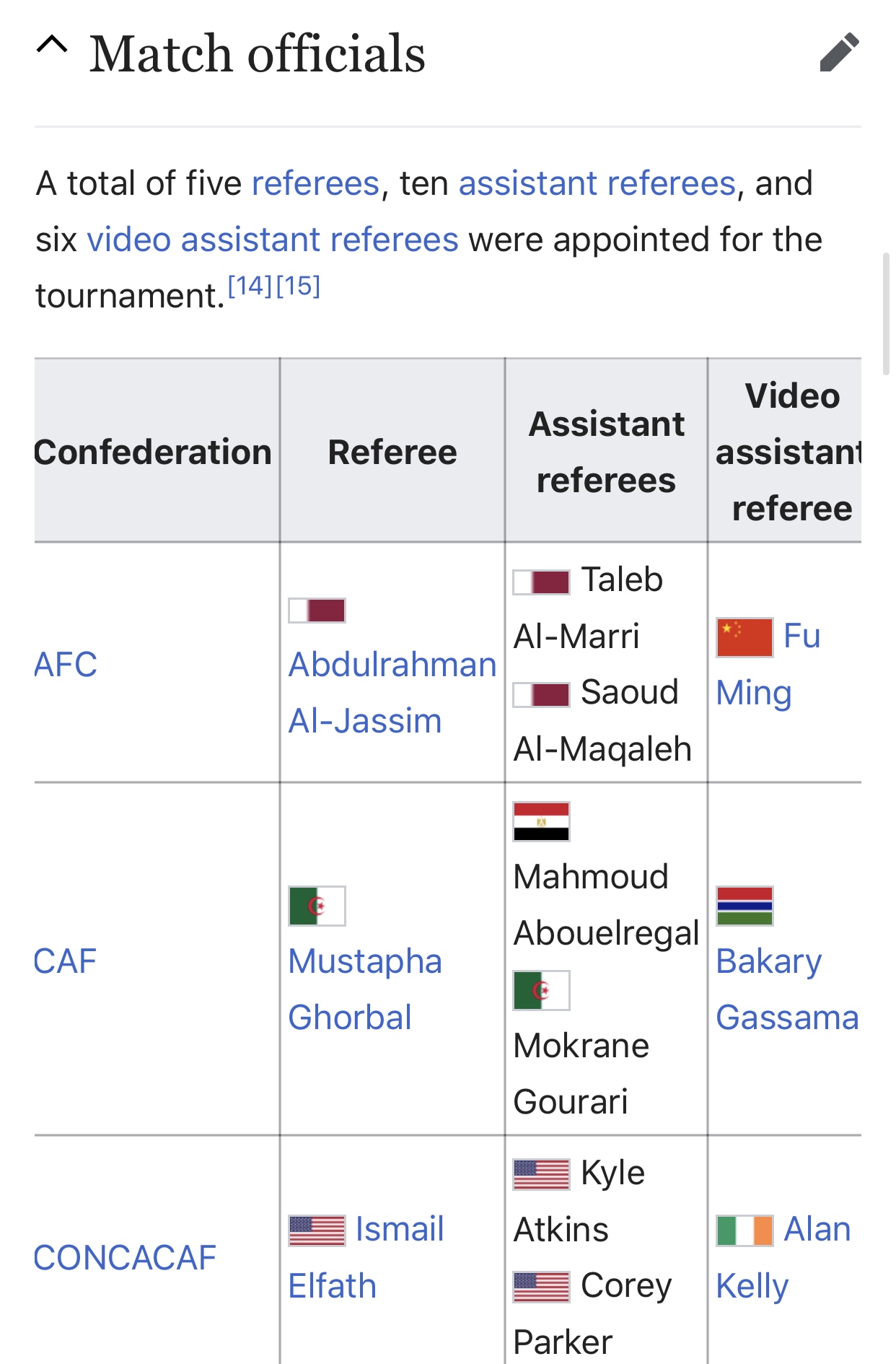Click the page scrollbar on right edge
Image resolution: width=896 pixels, height=1364 pixels.
886,313
